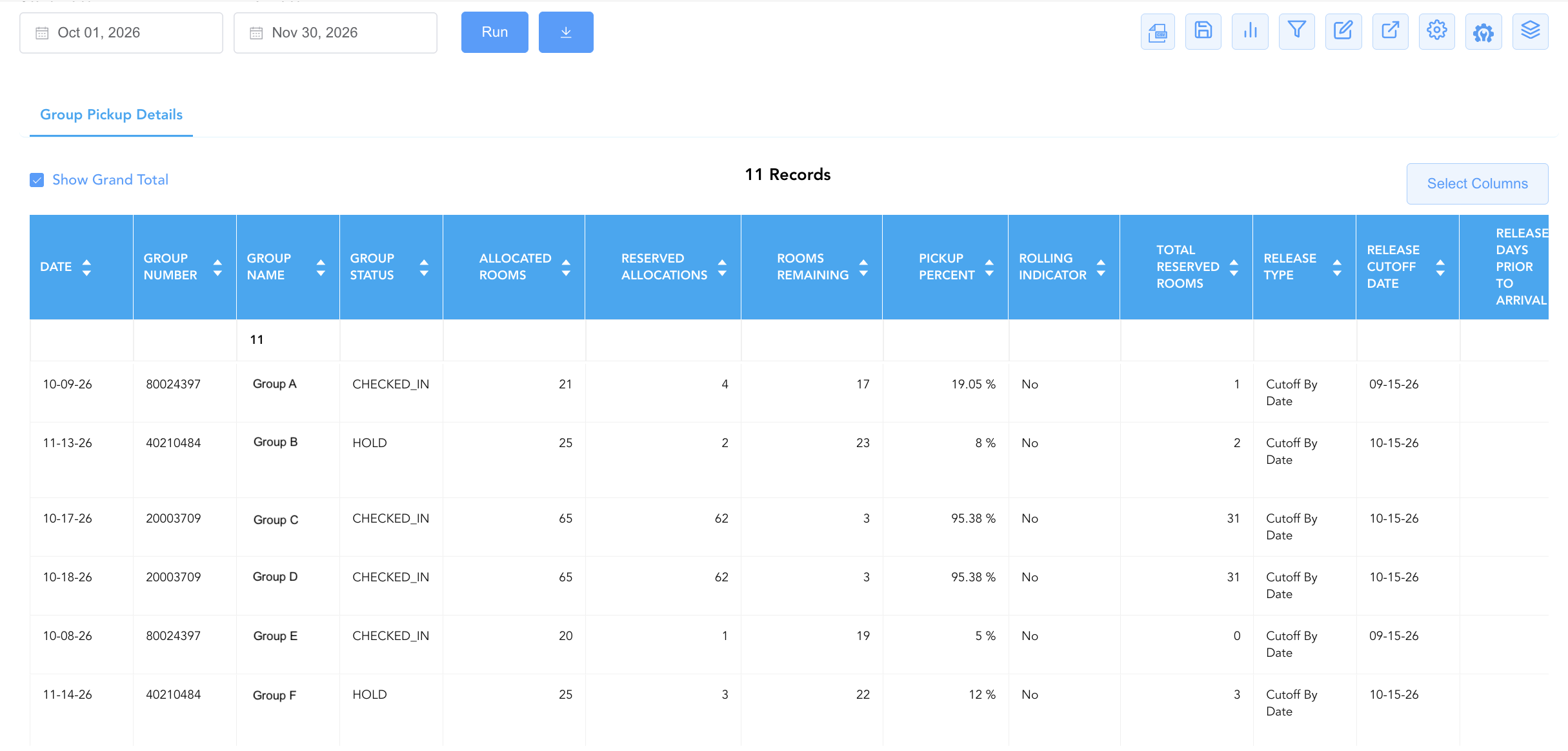Open the filter funnel icon
This screenshot has width=1568, height=751.
(1296, 32)
